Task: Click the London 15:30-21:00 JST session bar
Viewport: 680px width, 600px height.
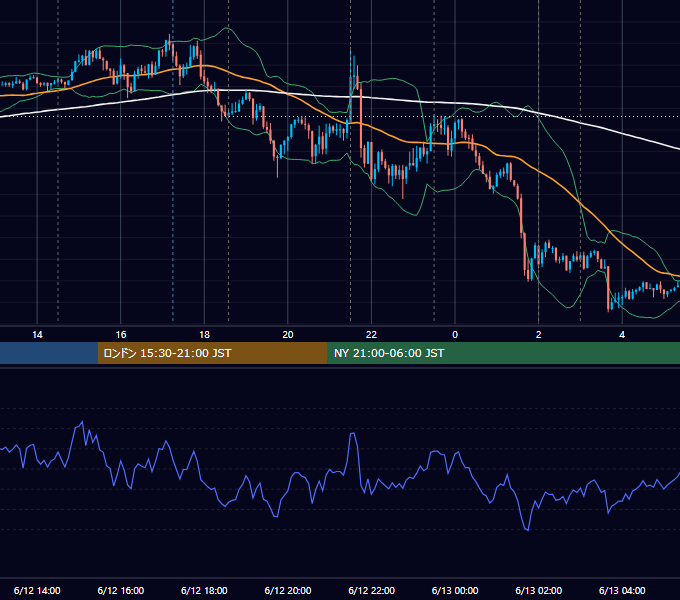Action: point(212,353)
